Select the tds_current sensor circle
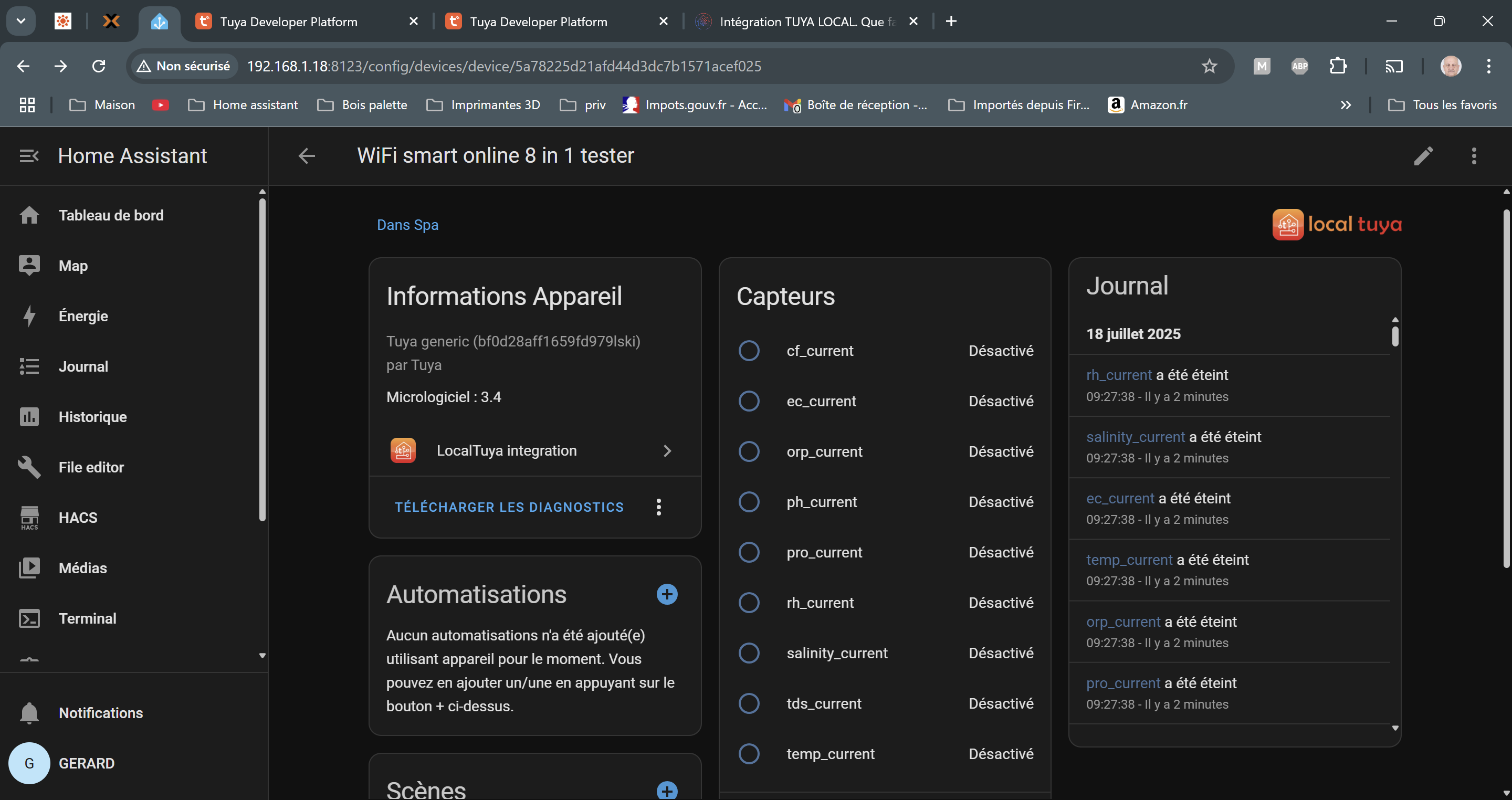Screen dimensions: 1512x800 pos(748,703)
